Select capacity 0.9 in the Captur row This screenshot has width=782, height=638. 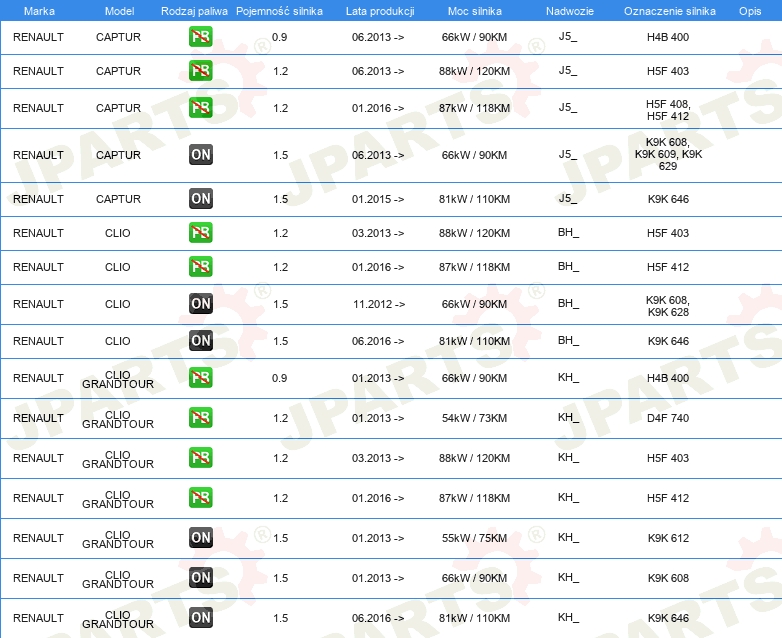click(279, 37)
